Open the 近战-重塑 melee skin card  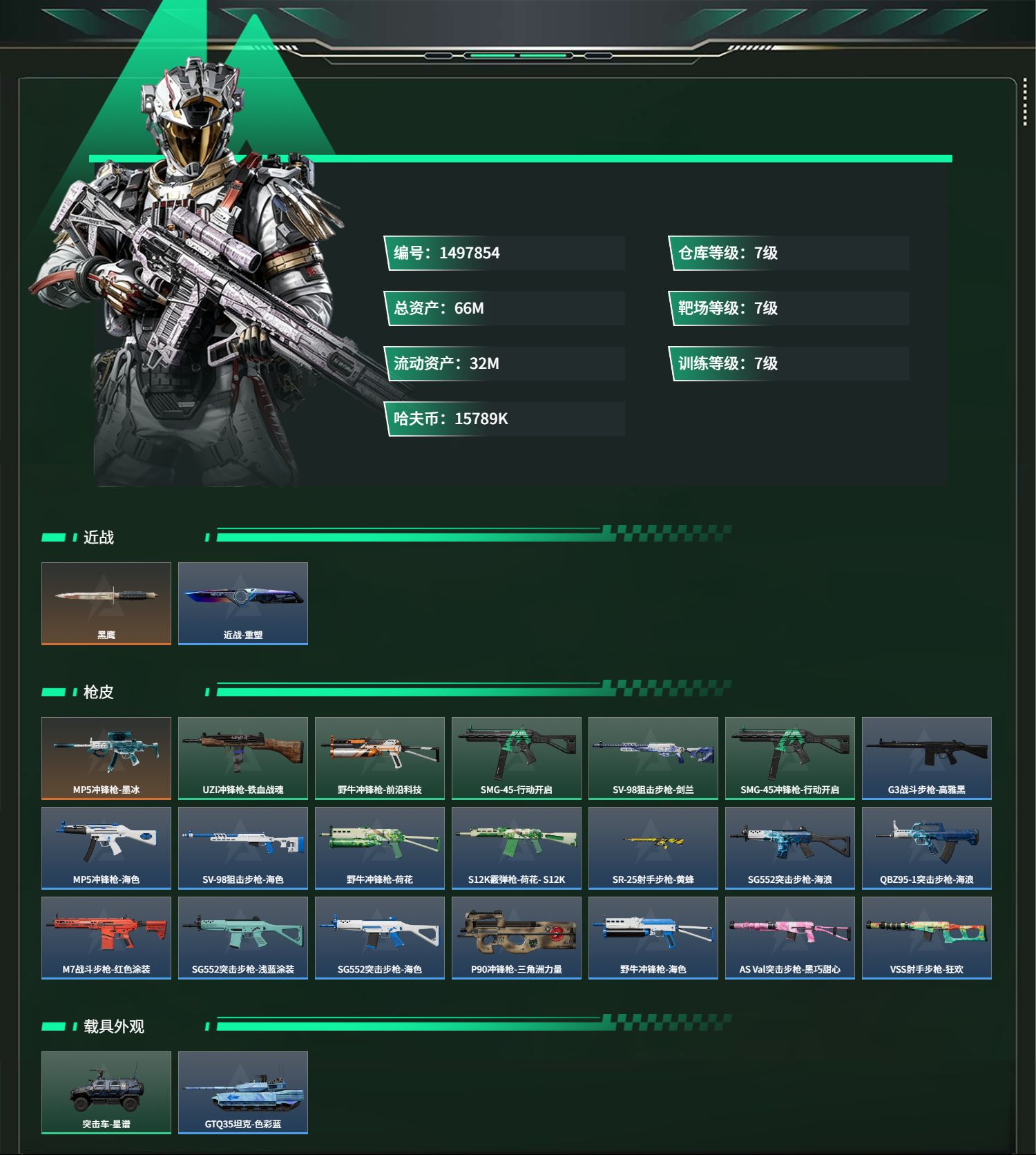point(243,604)
